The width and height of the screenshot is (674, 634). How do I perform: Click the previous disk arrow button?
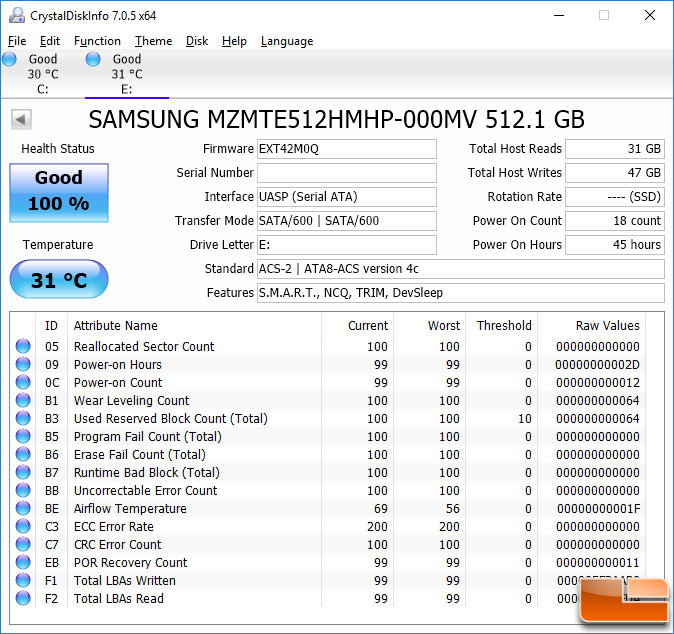(21, 119)
